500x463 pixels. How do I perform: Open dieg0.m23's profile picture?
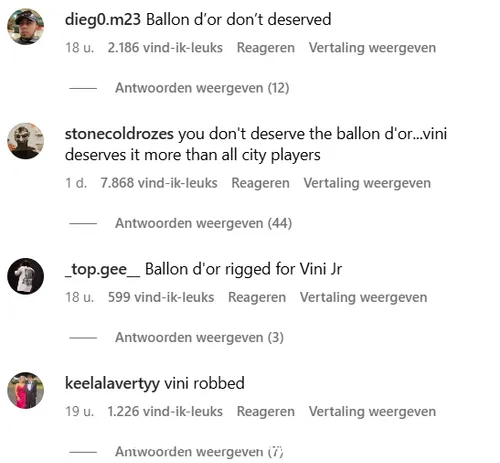[26, 27]
